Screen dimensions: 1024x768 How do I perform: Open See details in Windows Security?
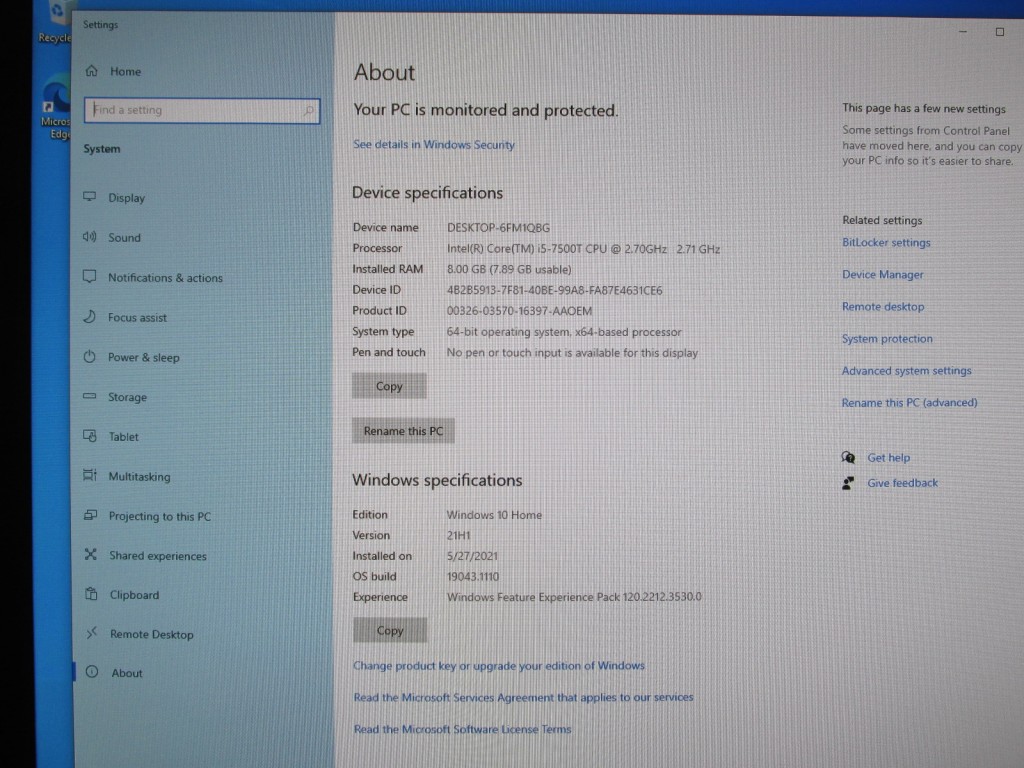434,144
